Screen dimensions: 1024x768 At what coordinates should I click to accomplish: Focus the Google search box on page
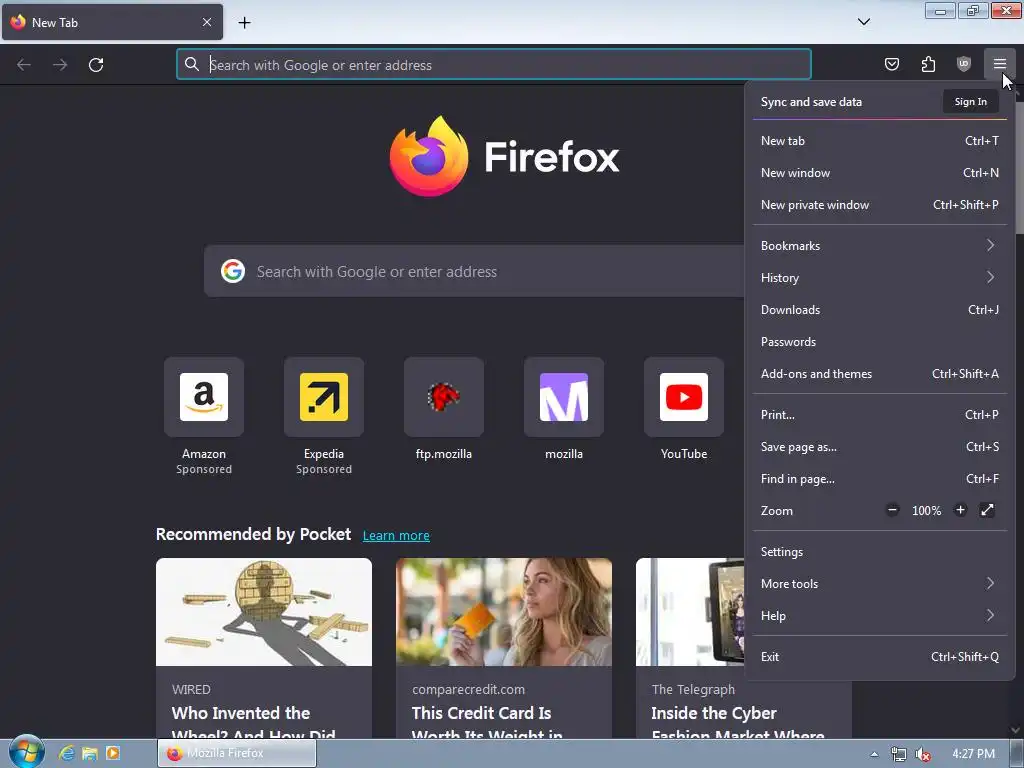(474, 271)
